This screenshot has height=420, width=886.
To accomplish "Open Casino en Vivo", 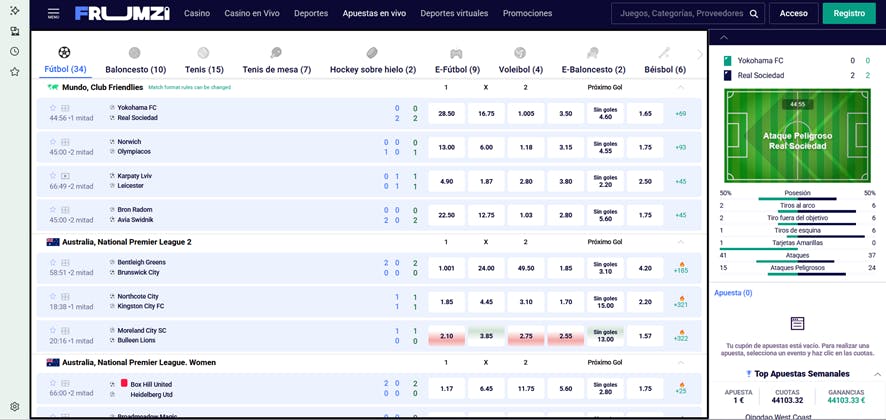I will tap(252, 14).
